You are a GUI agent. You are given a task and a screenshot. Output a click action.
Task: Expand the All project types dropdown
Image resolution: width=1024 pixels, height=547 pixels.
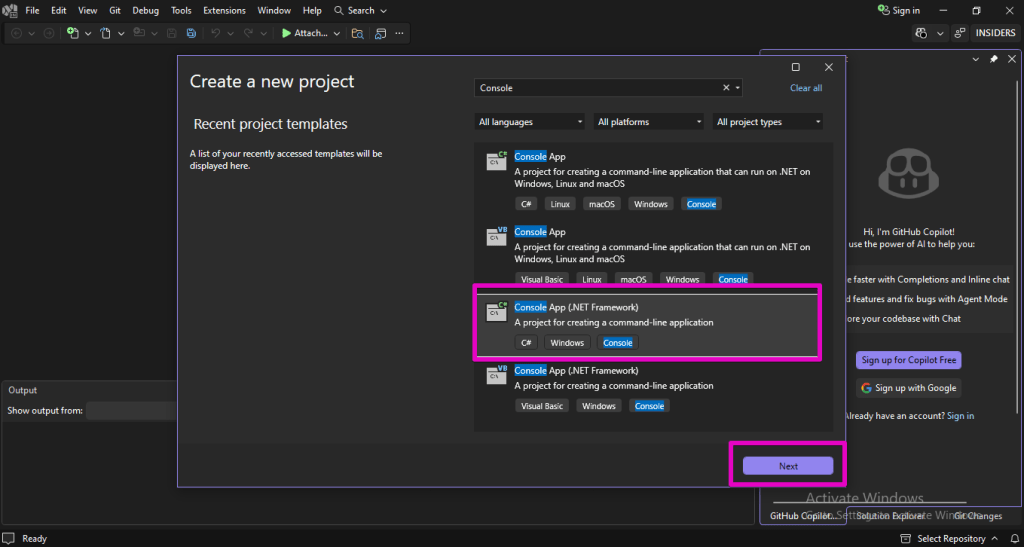[768, 122]
